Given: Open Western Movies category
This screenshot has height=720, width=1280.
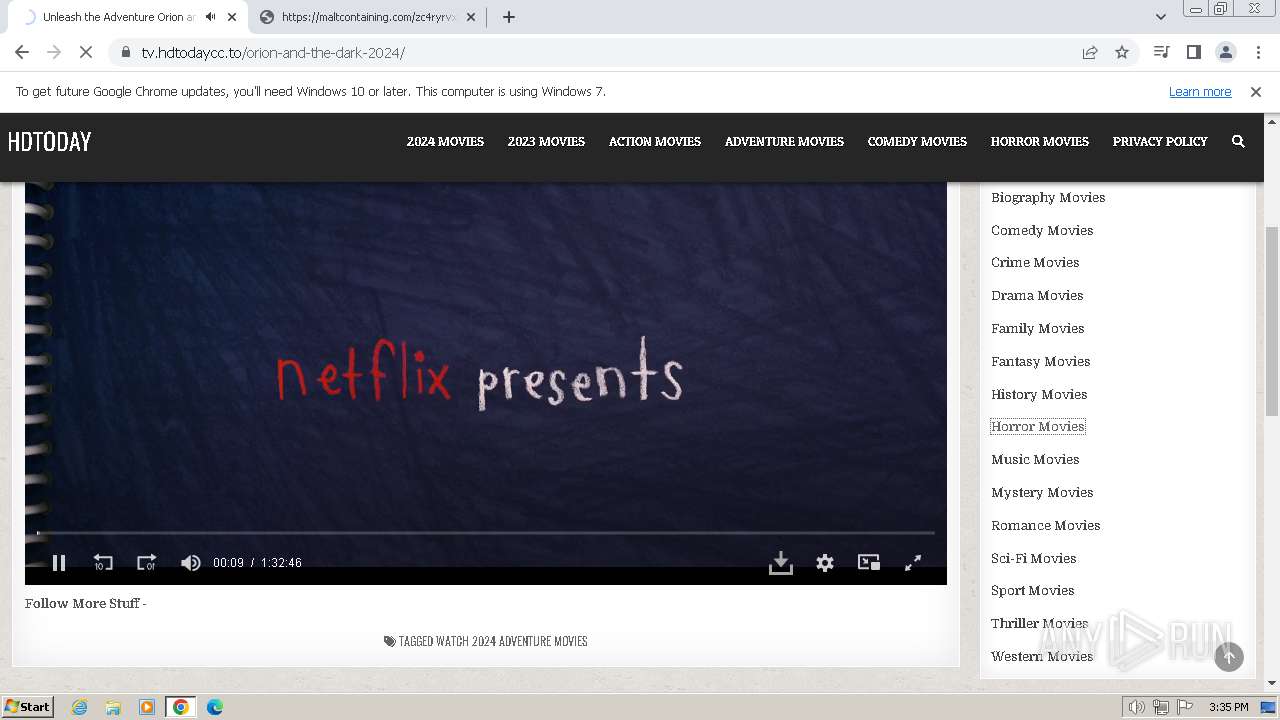Looking at the screenshot, I should 1041,656.
